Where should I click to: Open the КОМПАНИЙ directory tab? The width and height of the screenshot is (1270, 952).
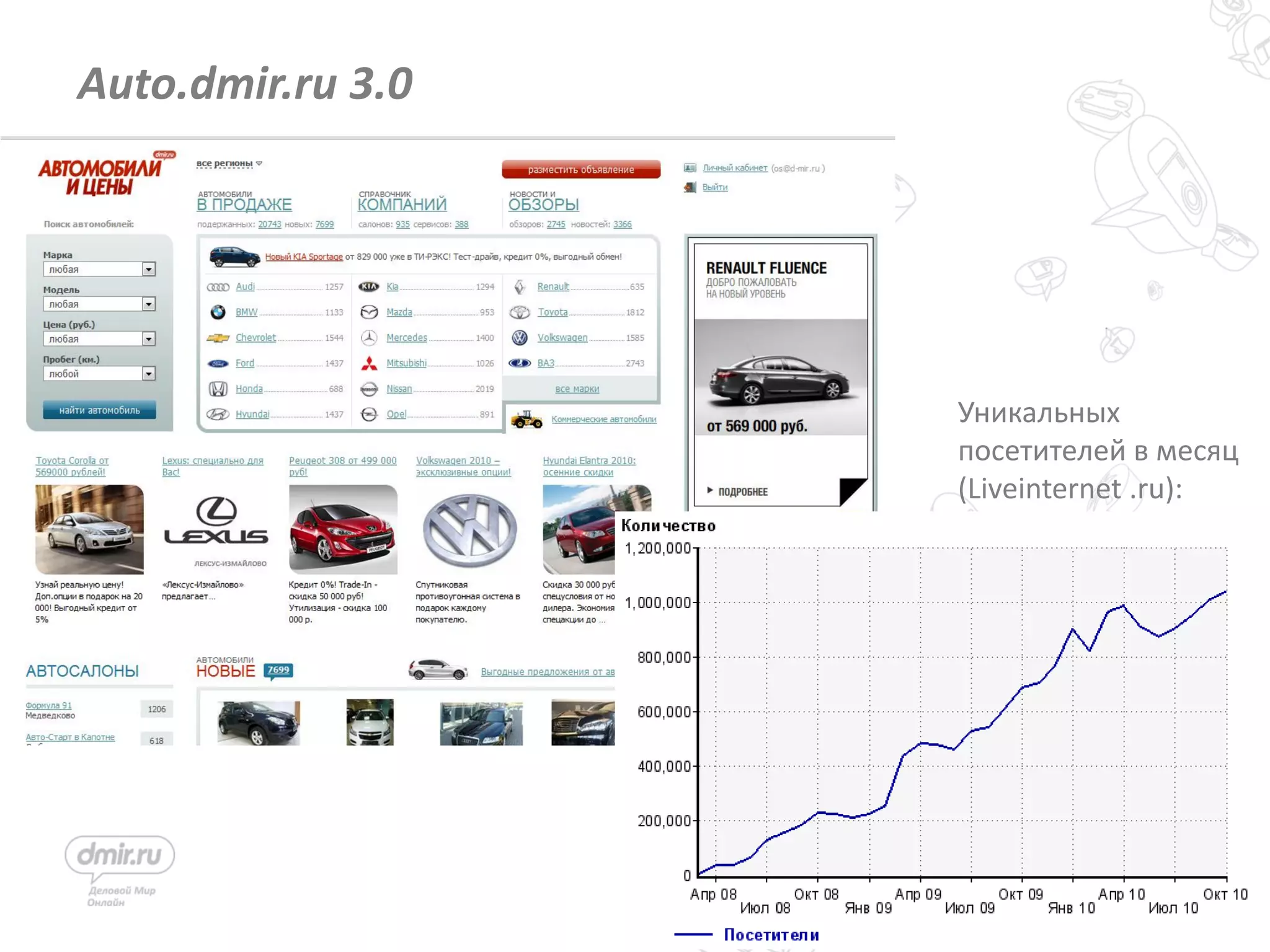(x=402, y=205)
